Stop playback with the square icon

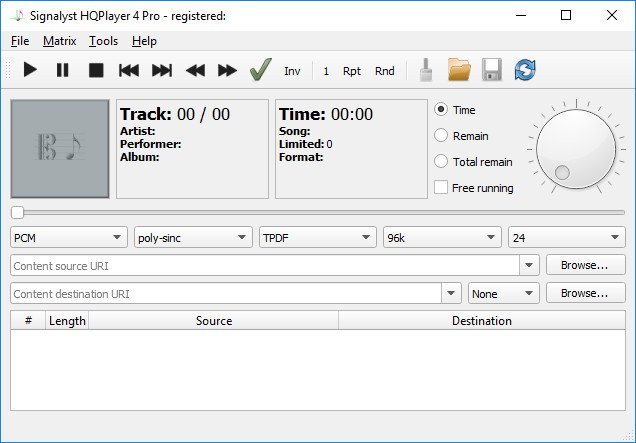pyautogui.click(x=96, y=70)
